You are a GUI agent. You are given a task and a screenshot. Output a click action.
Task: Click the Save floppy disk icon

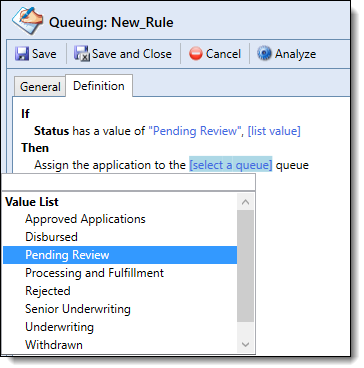(22, 54)
